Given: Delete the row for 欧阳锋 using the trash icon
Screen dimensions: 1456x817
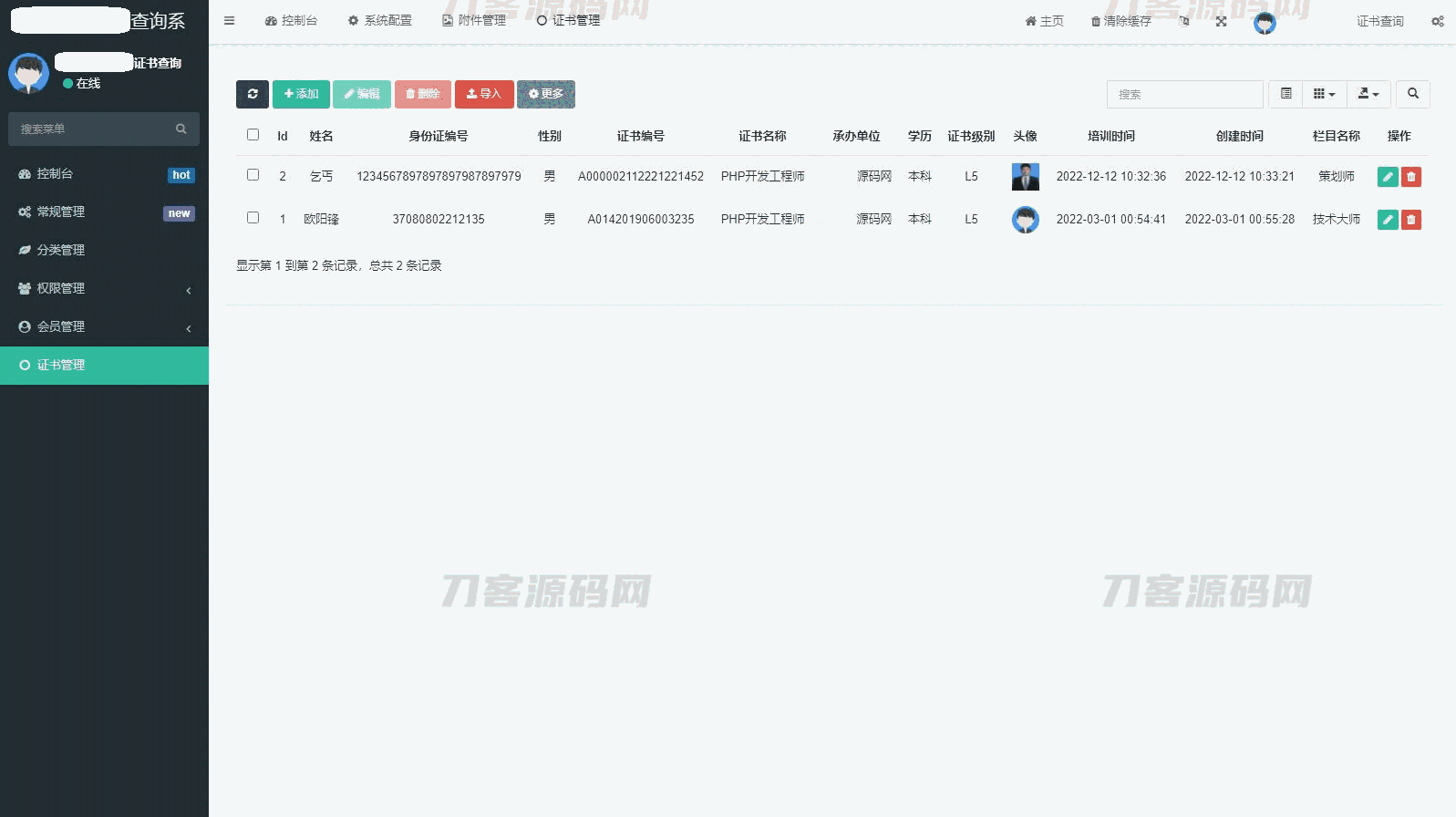Looking at the screenshot, I should [x=1411, y=220].
